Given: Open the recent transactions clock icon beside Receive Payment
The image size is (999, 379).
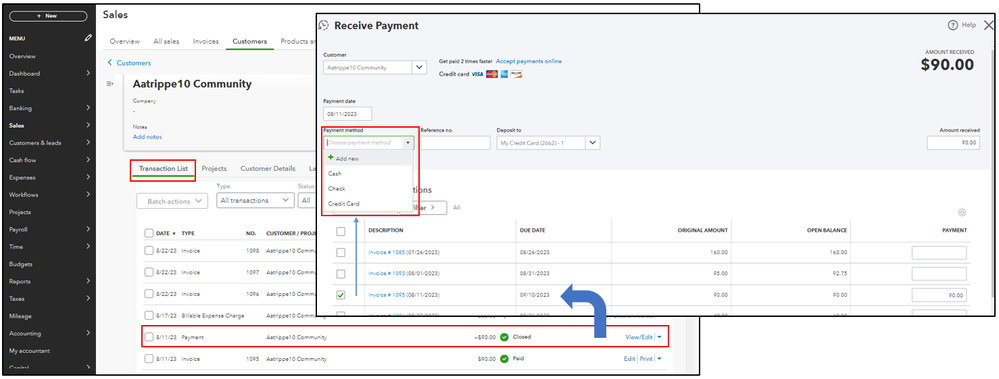Looking at the screenshot, I should (324, 25).
